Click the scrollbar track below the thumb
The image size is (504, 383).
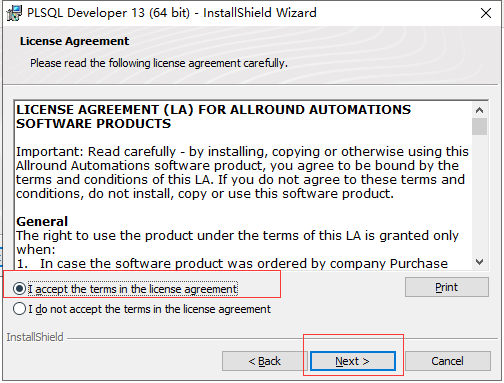[479, 195]
